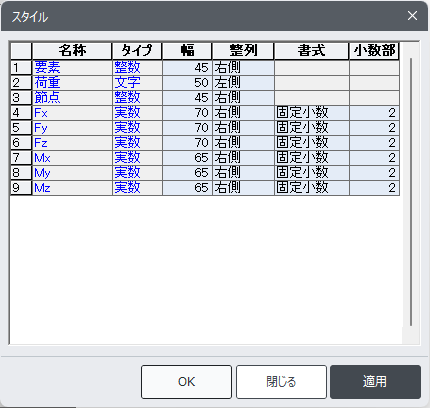This screenshot has height=408, width=430.
Task: Select the 書式 cell for My row
Action: [x=311, y=173]
